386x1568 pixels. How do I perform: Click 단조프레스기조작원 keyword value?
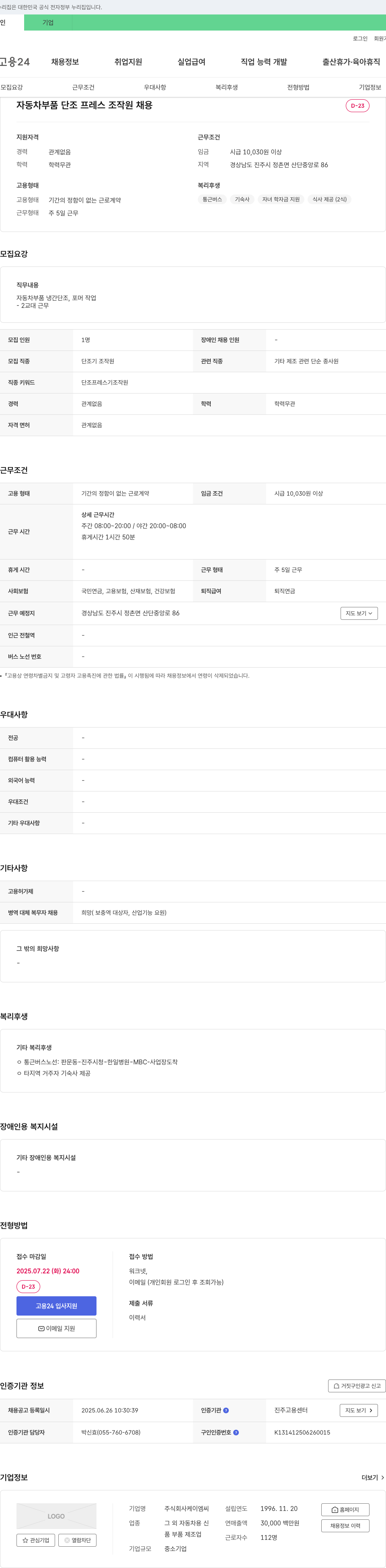point(105,382)
